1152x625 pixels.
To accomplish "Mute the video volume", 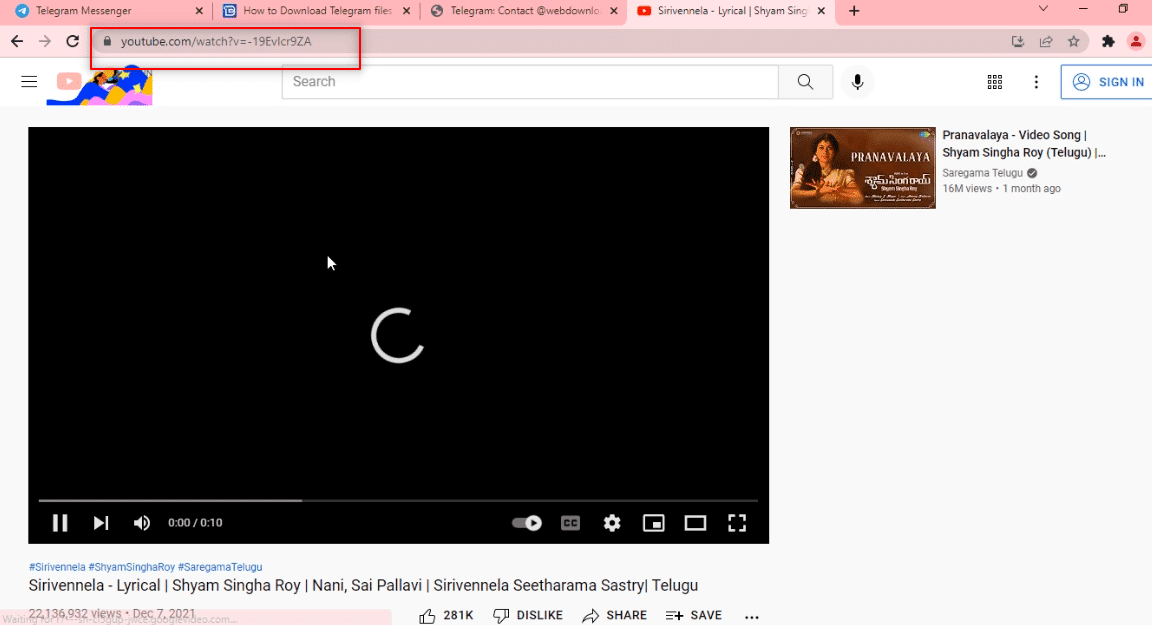I will coord(142,522).
